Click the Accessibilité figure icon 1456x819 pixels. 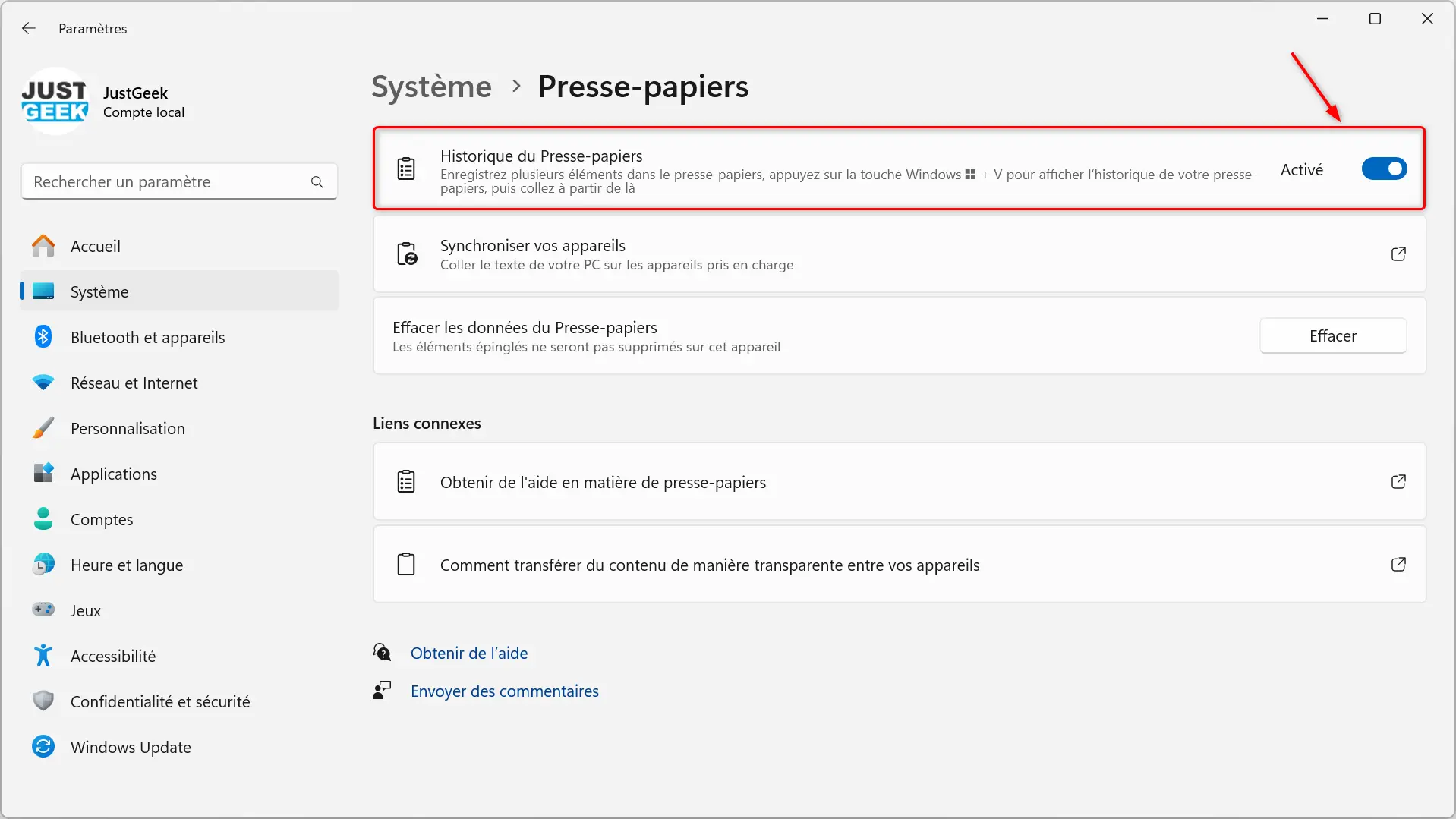[43, 655]
